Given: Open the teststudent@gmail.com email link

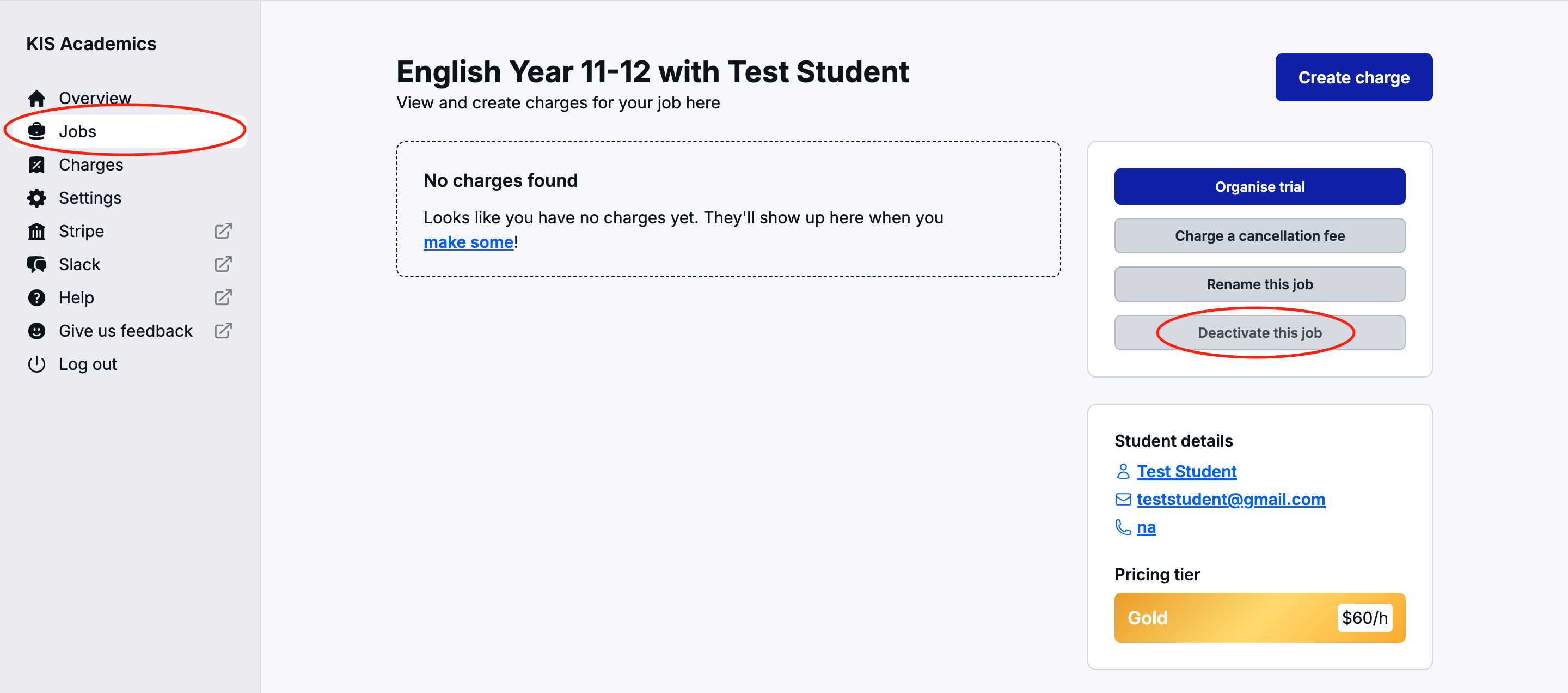Looking at the screenshot, I should (x=1230, y=500).
